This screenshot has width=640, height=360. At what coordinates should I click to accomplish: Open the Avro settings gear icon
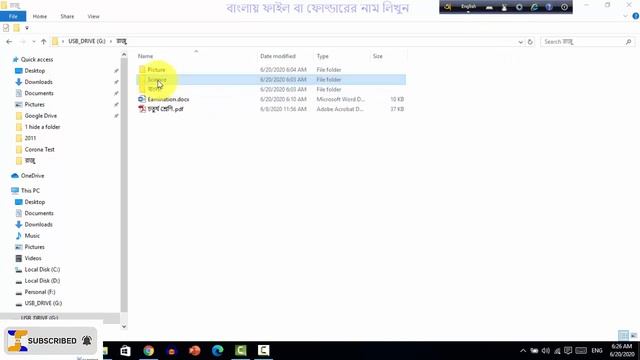pos(519,7)
